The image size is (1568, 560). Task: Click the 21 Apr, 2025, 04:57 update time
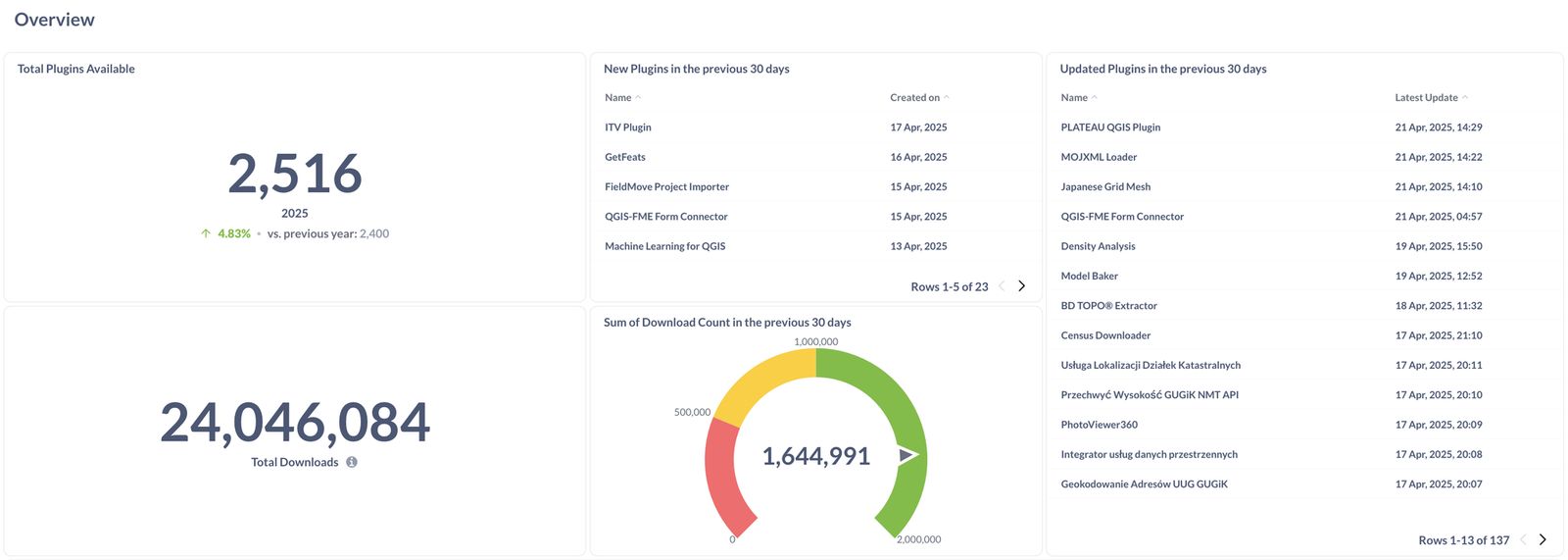click(1439, 217)
